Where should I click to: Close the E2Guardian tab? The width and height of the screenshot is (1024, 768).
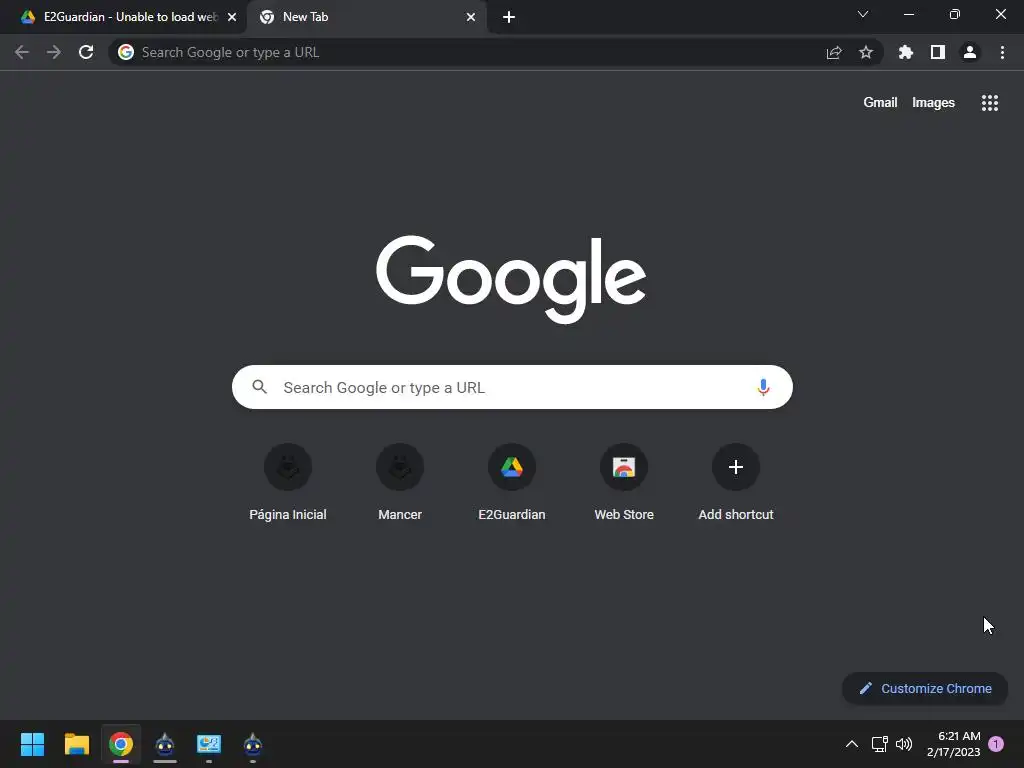click(232, 17)
